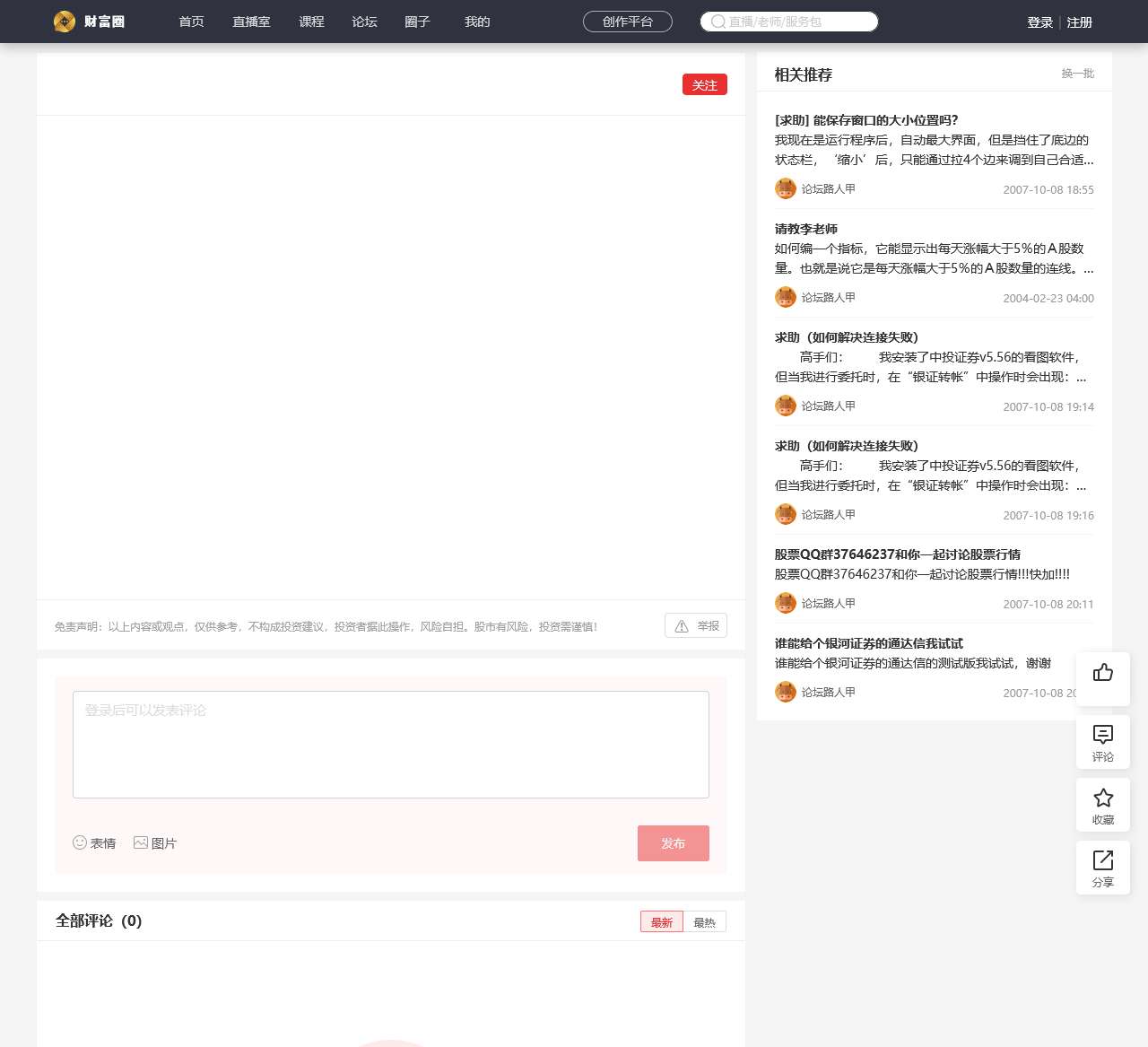Click avatar beside the 2007-10-08 19:14 post
Screen dimensions: 1148x1047
click(x=786, y=406)
